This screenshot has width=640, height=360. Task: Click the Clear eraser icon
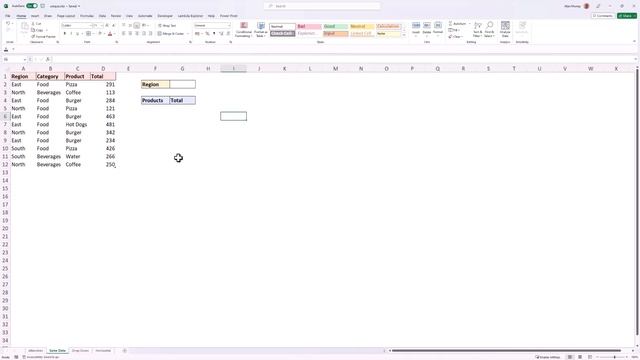pyautogui.click(x=451, y=37)
